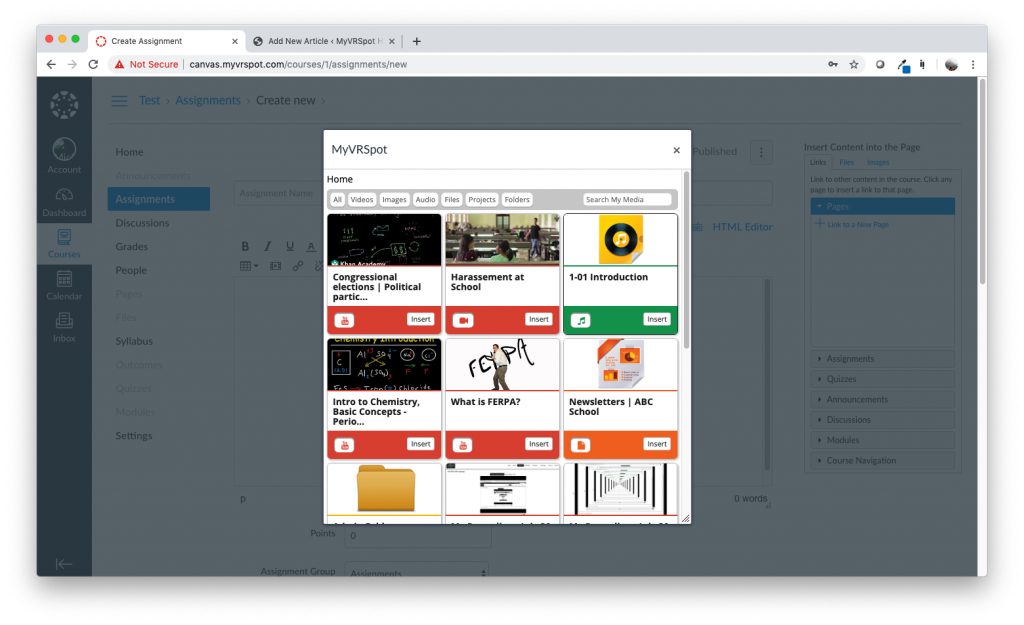Go back in browser history
The height and width of the screenshot is (625, 1024).
51,64
